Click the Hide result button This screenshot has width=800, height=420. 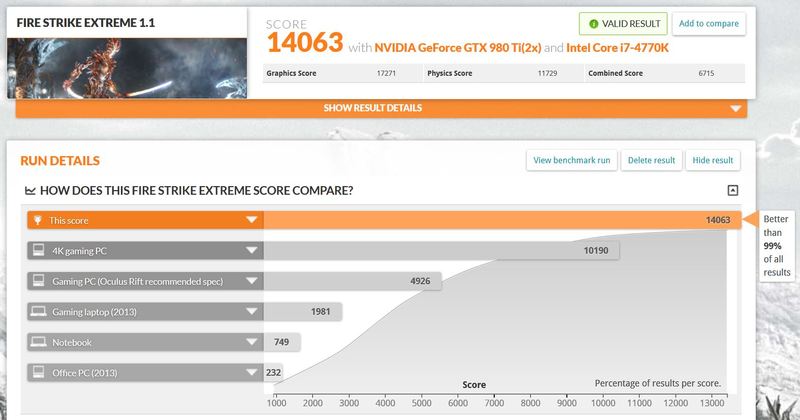(x=713, y=160)
